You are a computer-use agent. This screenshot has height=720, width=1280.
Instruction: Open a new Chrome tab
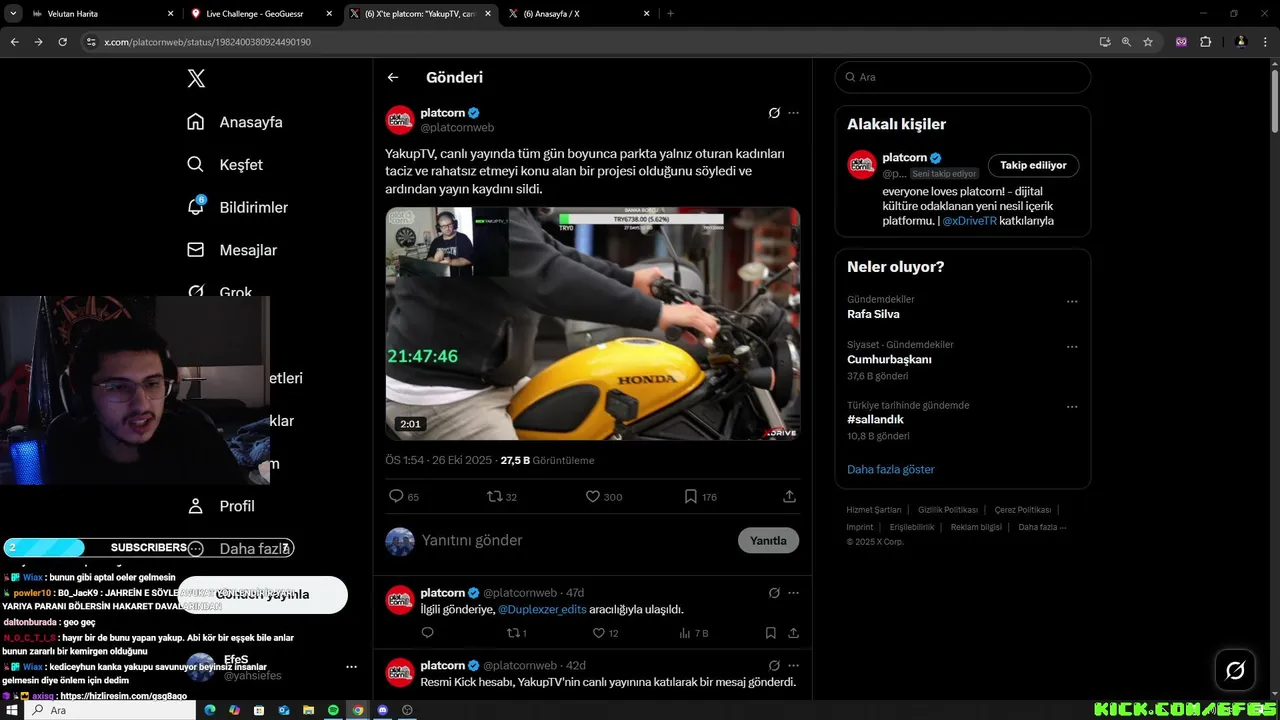[x=670, y=14]
